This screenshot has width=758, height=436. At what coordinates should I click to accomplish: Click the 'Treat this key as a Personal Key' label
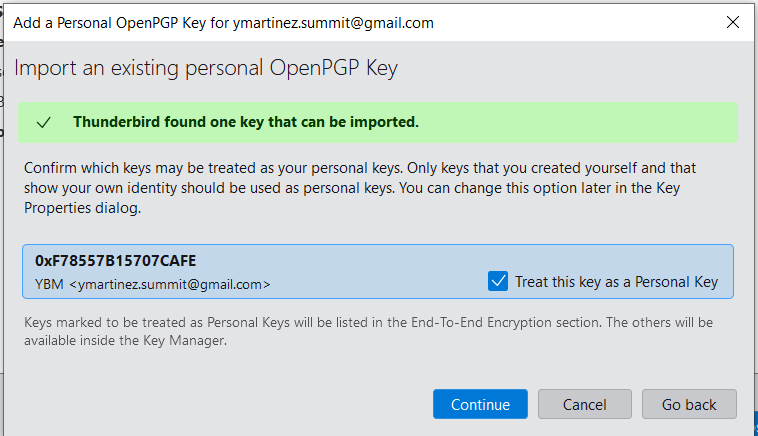click(616, 282)
